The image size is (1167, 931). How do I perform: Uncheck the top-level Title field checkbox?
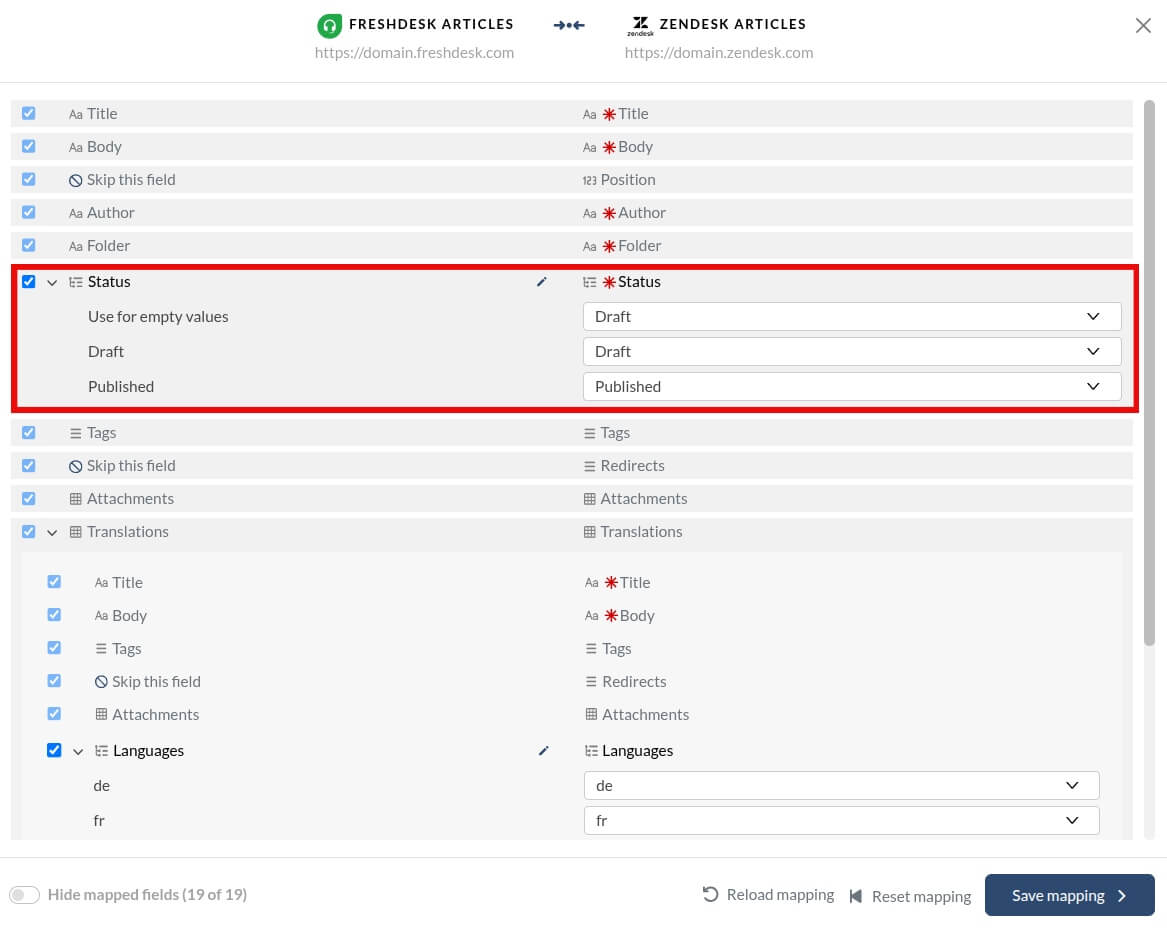[x=28, y=113]
